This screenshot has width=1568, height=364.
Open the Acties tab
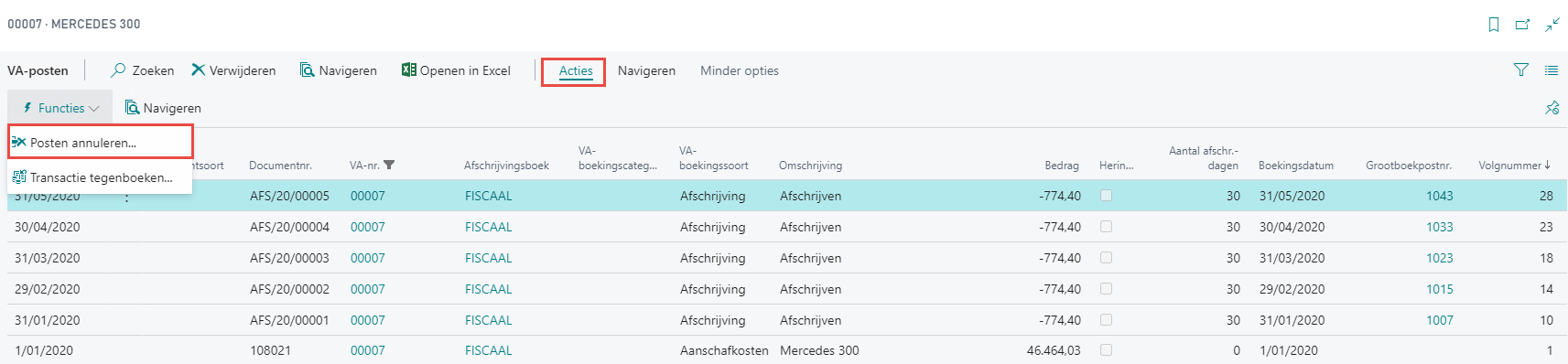tap(576, 70)
